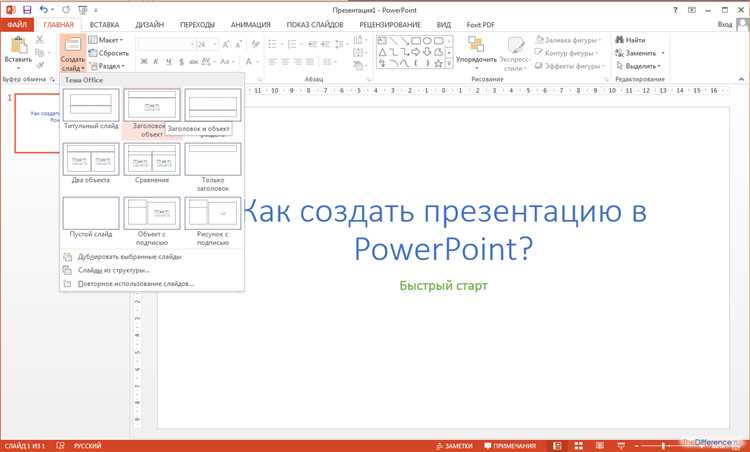Switch to the ВСТАВКА tab
This screenshot has width=750, height=452.
tap(104, 24)
